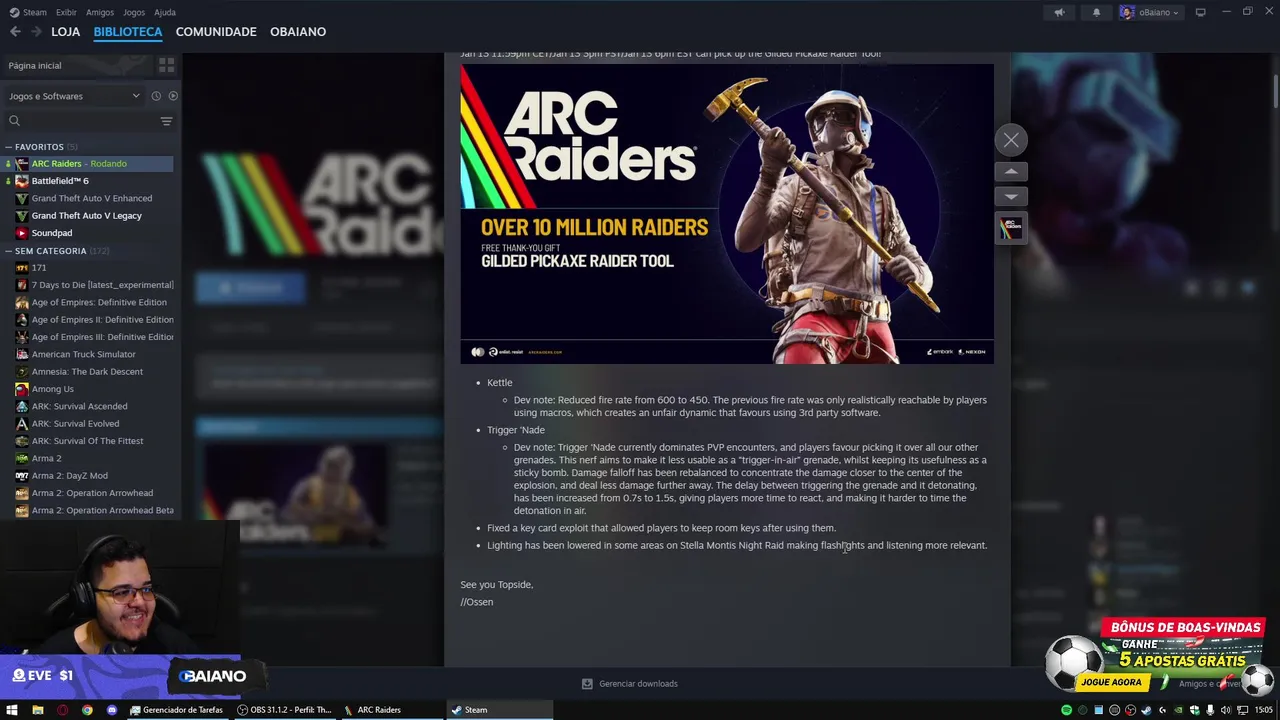Viewport: 1280px width, 720px height.
Task: Navigate back with the left arrow
Action: pyautogui.click(x=15, y=32)
